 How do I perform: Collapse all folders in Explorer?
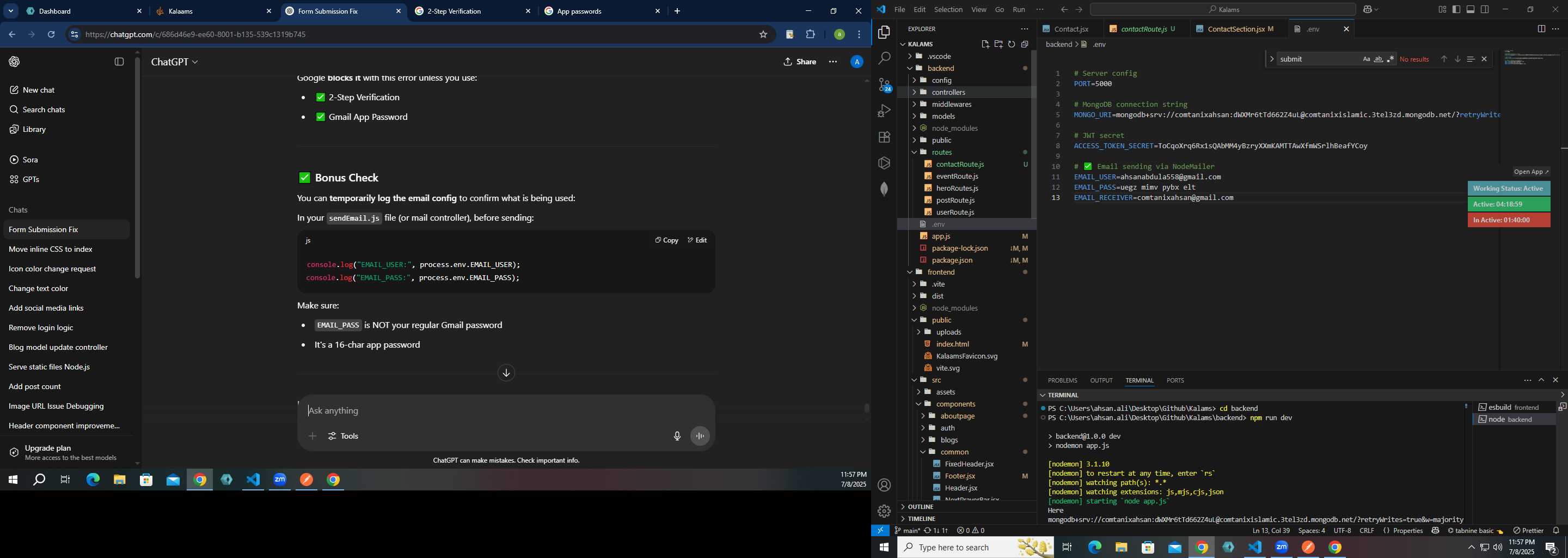1025,44
